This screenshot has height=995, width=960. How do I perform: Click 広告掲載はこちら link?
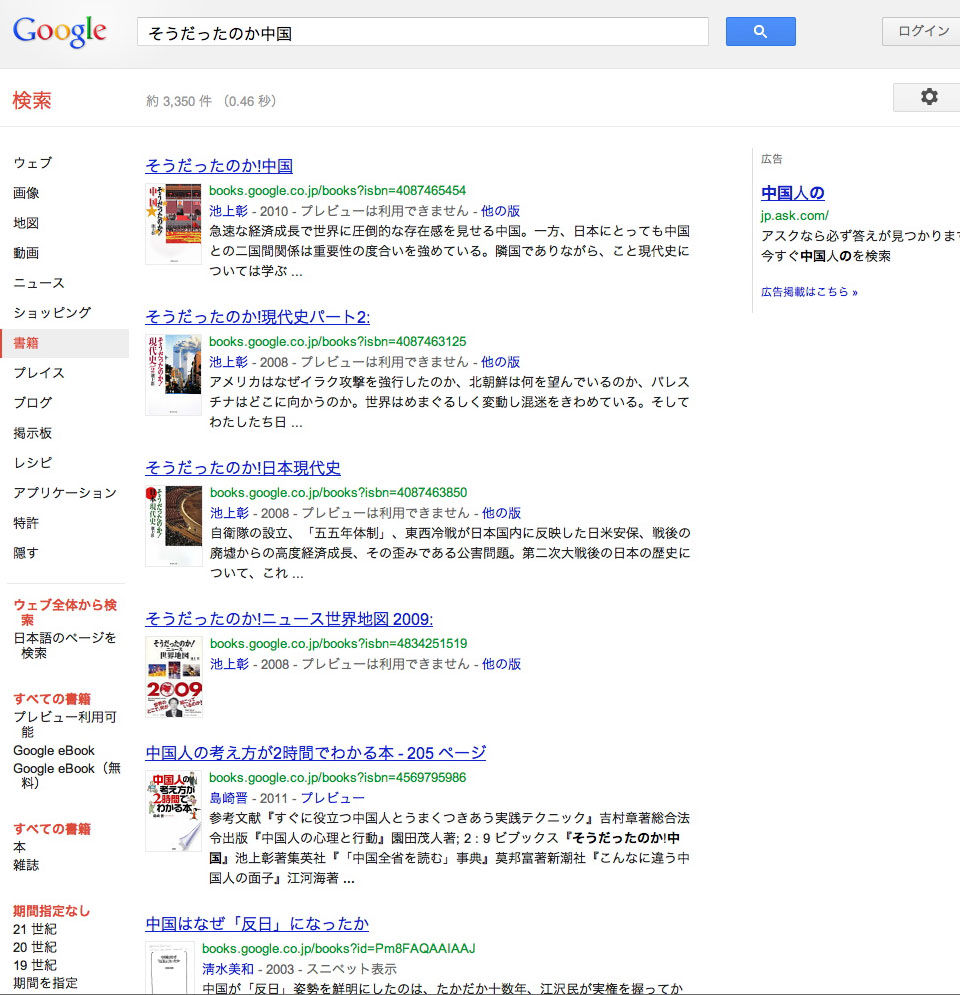point(809,292)
